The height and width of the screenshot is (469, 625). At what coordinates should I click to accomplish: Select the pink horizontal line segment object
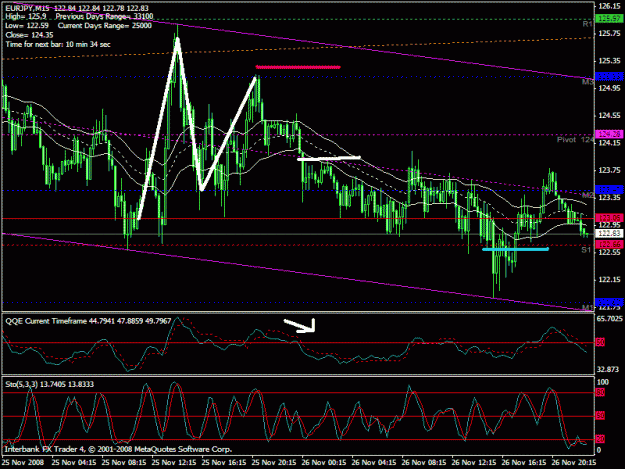(298, 67)
